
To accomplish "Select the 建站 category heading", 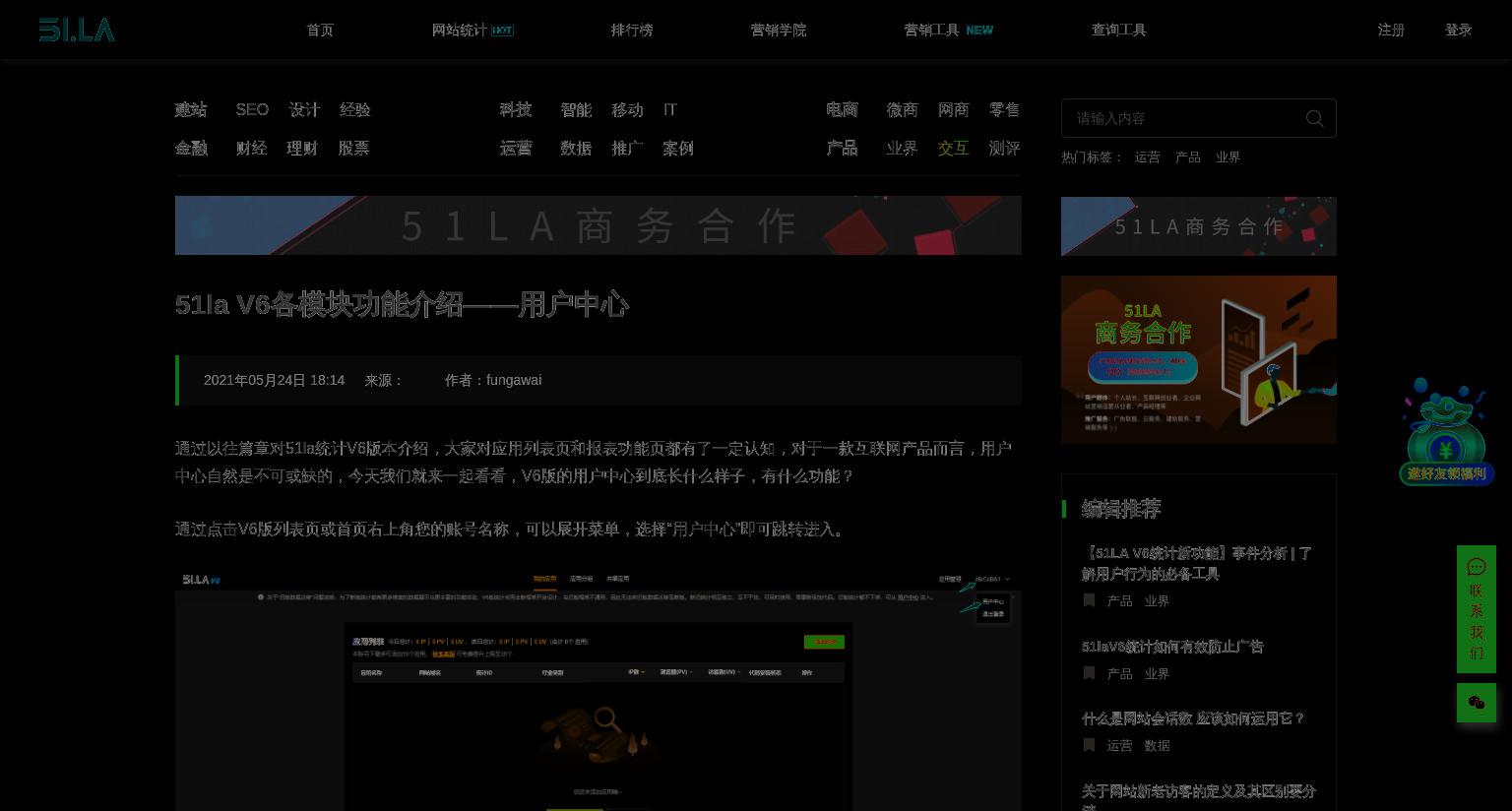I will pos(191,109).
